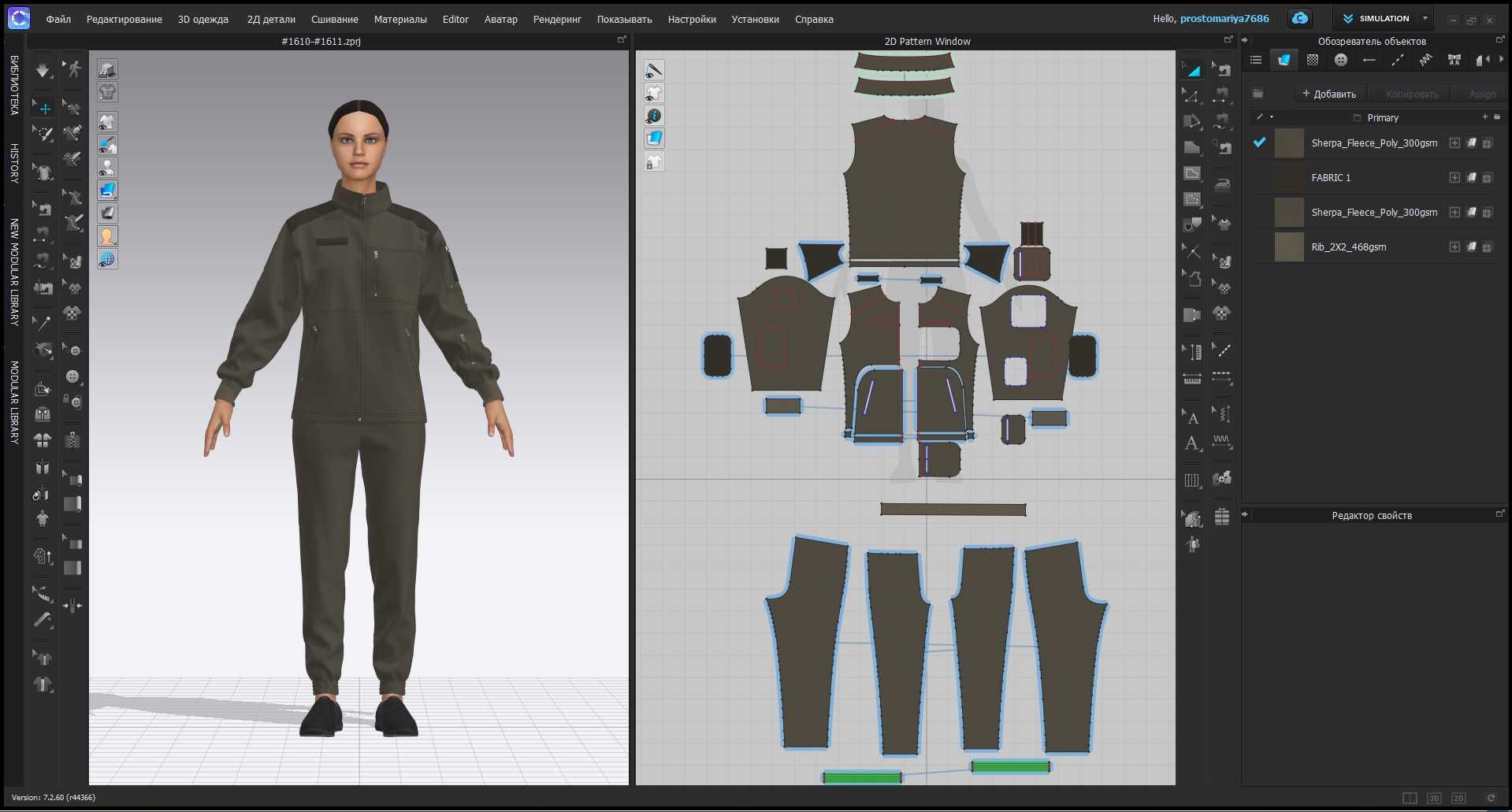The width and height of the screenshot is (1512, 812).
Task: Pop out the 2D Pattern Window
Action: coord(1228,39)
